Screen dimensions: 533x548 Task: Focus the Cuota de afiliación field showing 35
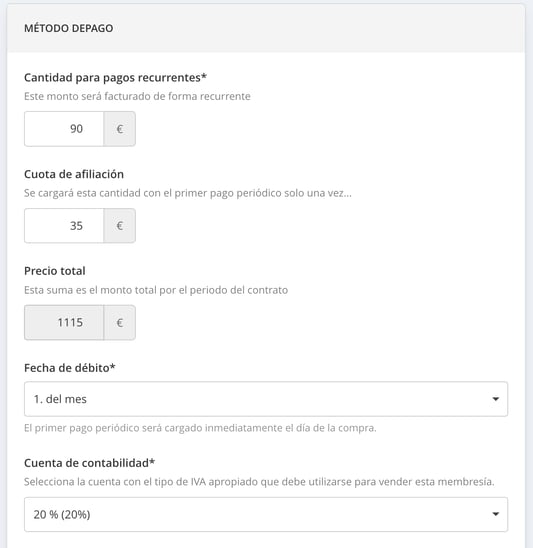tap(64, 225)
